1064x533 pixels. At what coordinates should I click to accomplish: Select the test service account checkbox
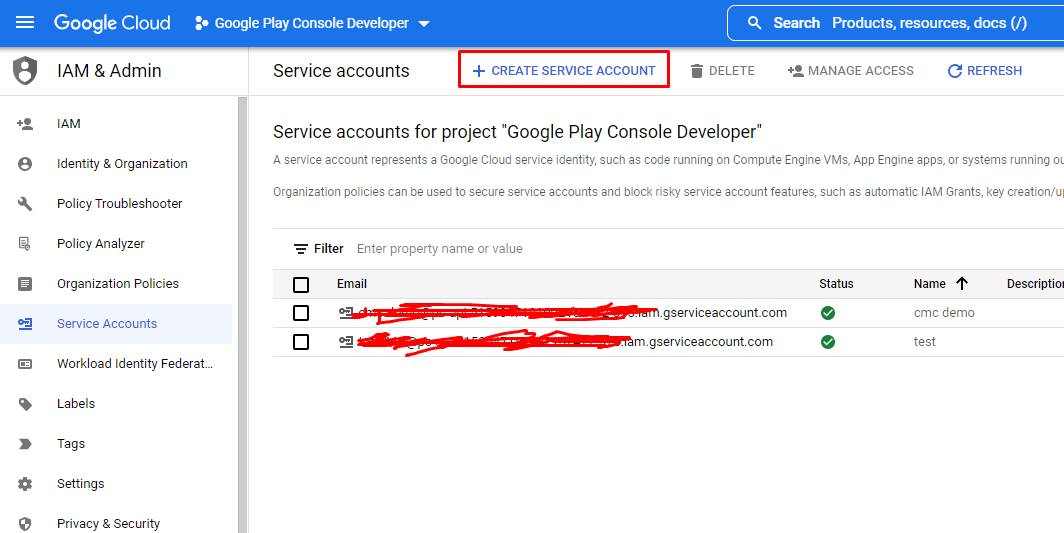(301, 342)
